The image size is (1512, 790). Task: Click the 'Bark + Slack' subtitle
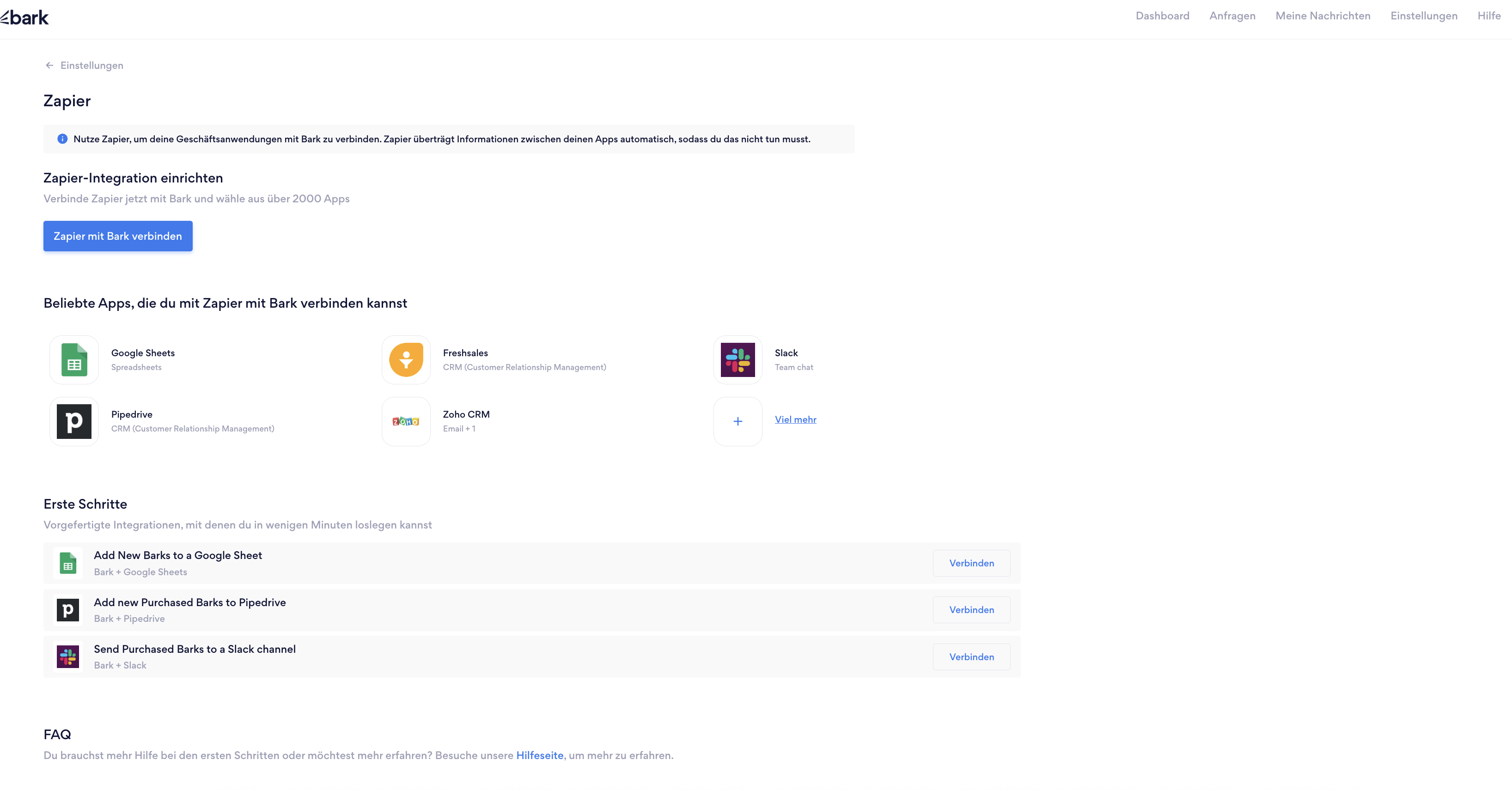(x=120, y=666)
